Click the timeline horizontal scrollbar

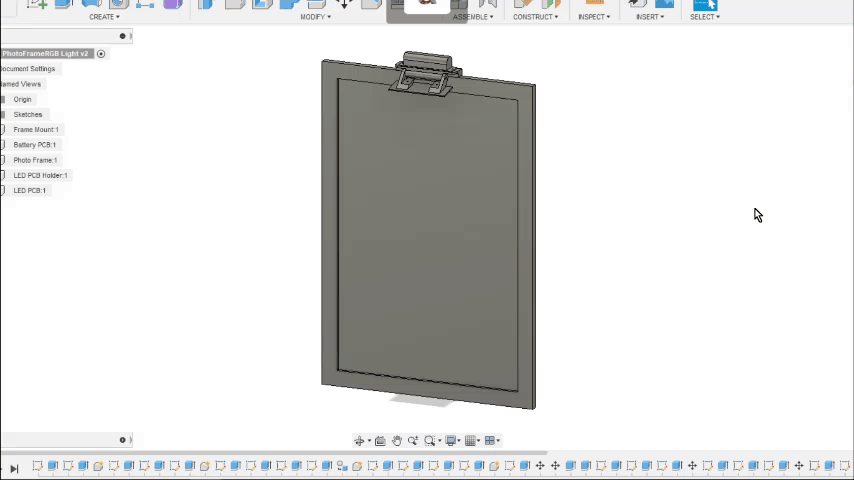(x=274, y=452)
